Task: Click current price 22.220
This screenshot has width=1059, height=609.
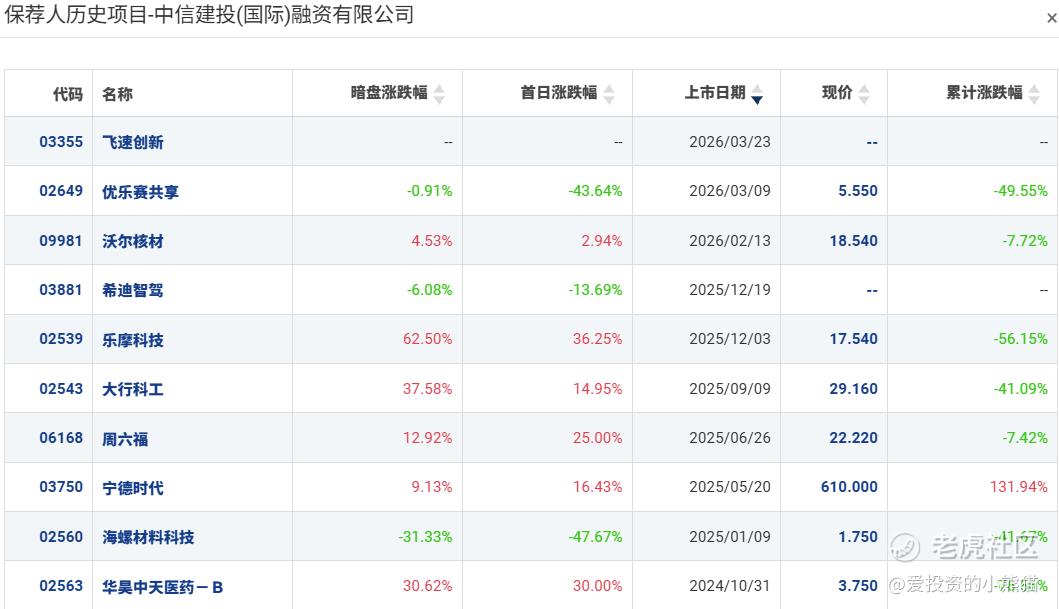Action: tap(854, 438)
